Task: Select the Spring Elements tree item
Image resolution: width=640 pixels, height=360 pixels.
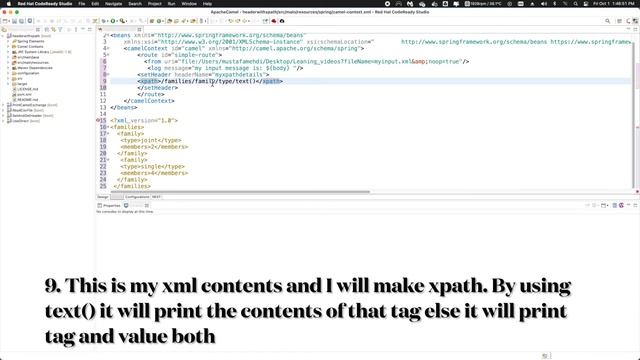Action: (31, 41)
